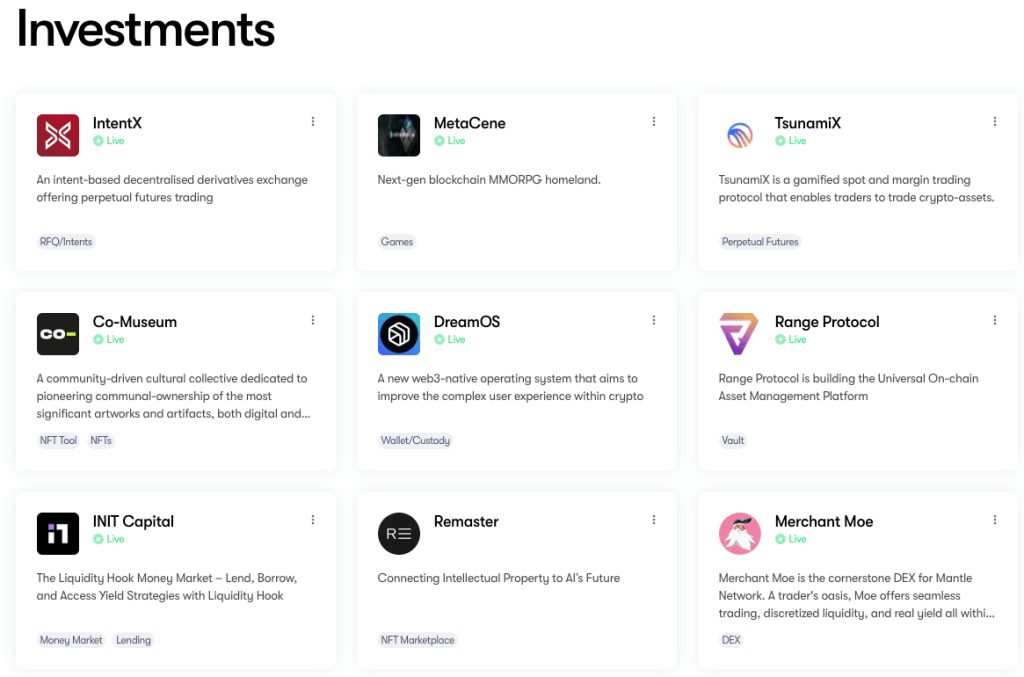
Task: Click the Live indicator for Co-Museum
Action: pyautogui.click(x=108, y=340)
